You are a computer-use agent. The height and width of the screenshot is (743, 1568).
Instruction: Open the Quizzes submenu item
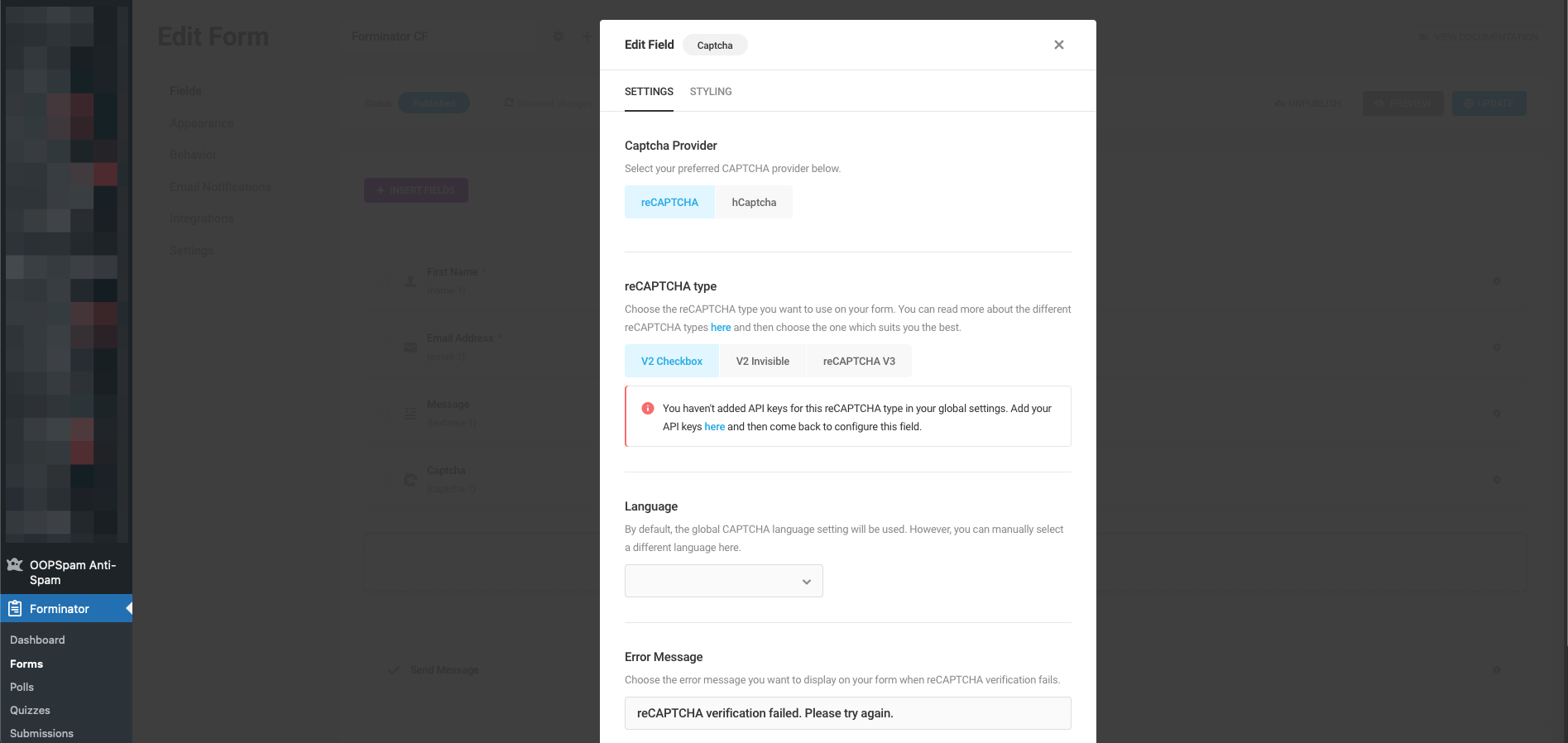click(x=30, y=710)
